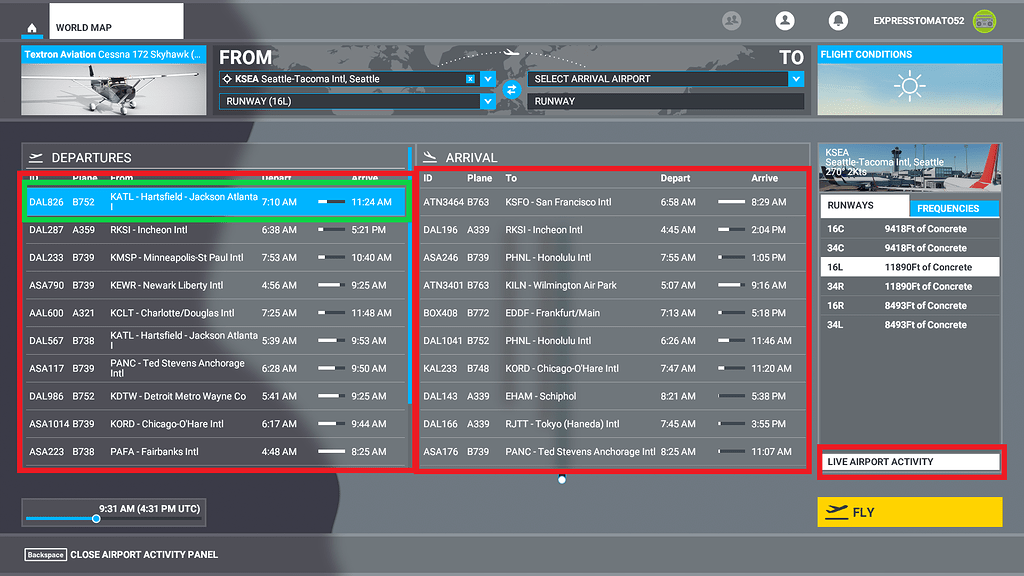Adjust the 9:31 AM time slider
This screenshot has height=576, width=1024.
(x=96, y=519)
